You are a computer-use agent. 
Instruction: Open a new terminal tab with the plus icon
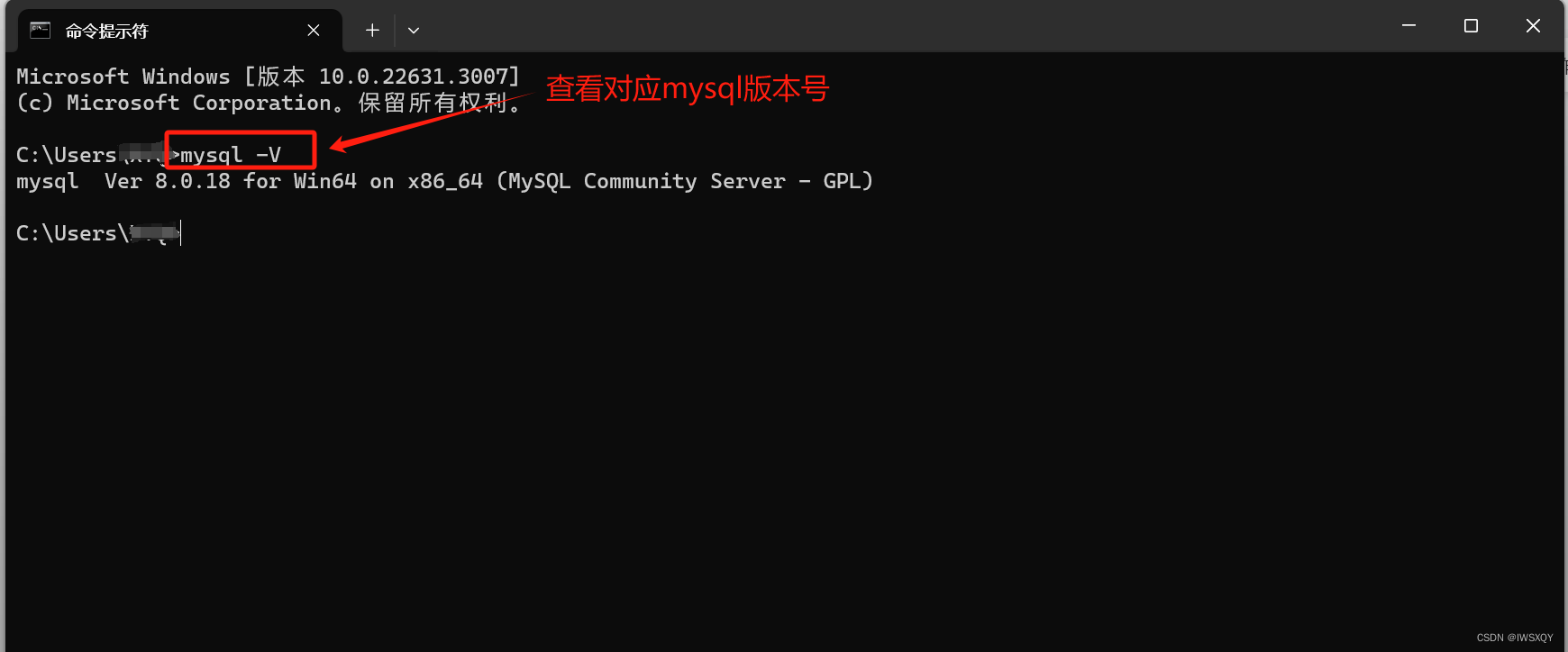coord(371,30)
